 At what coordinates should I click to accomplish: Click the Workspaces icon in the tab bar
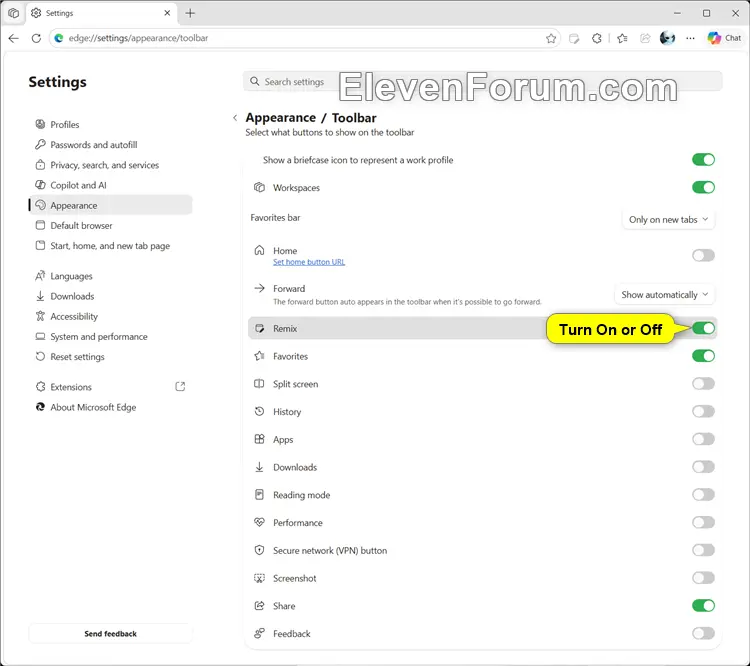tap(13, 13)
